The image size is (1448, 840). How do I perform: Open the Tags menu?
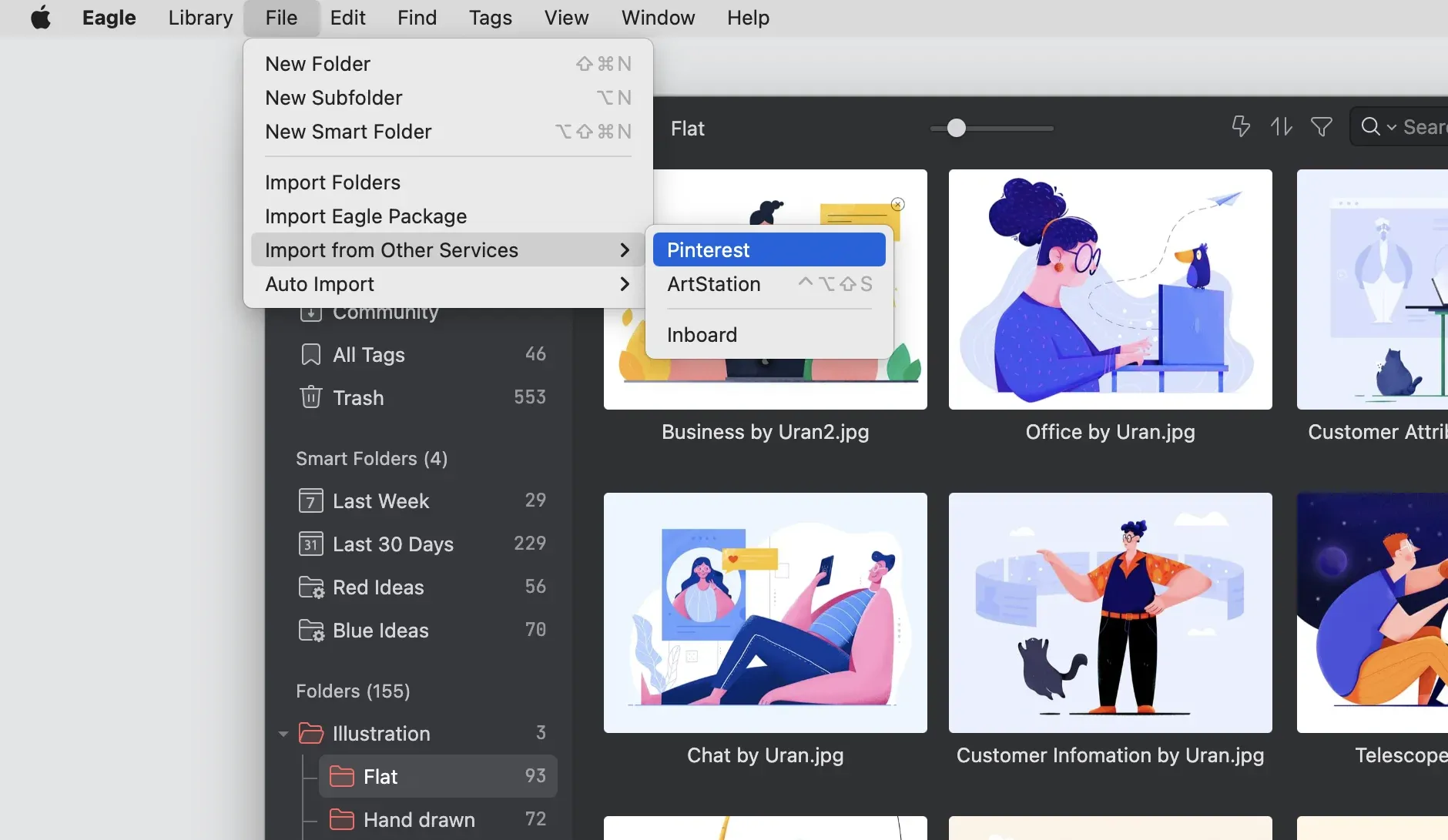point(490,17)
